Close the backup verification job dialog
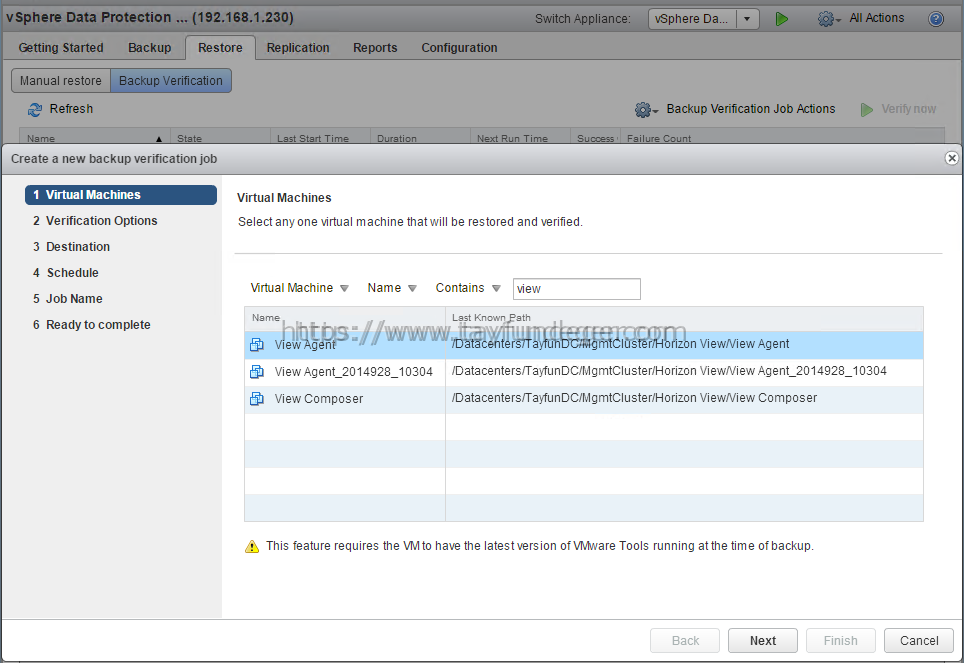The height and width of the screenshot is (663, 964). (x=951, y=158)
